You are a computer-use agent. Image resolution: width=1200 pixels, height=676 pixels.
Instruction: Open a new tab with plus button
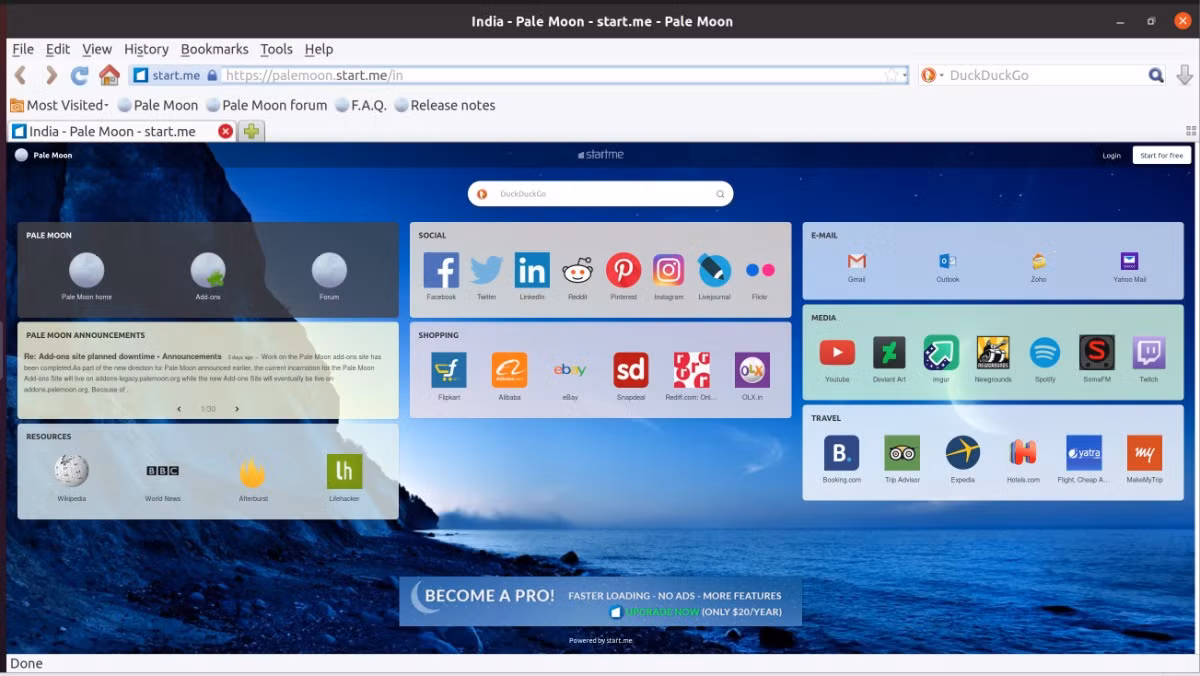(251, 131)
